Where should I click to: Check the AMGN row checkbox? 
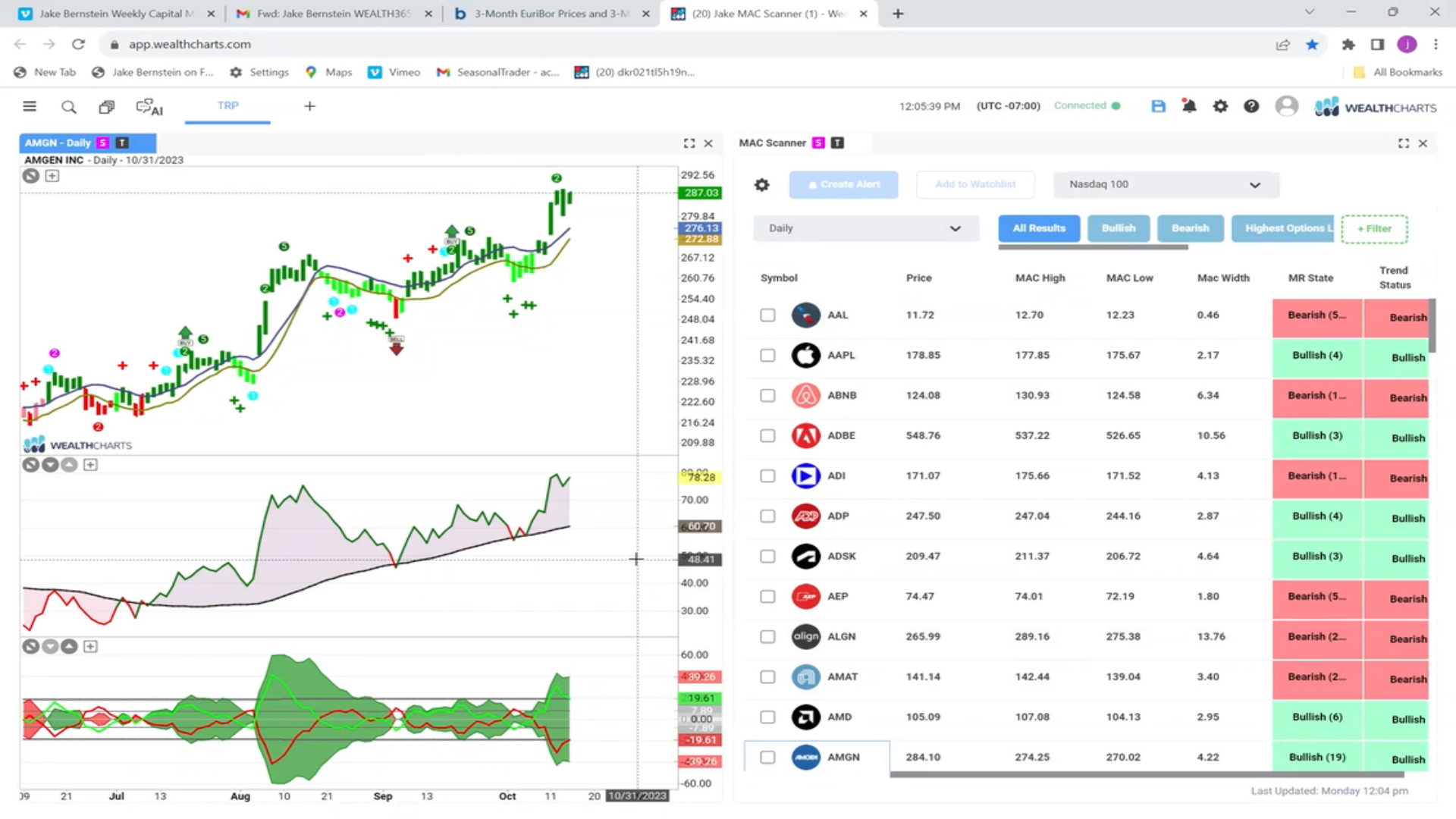[767, 757]
